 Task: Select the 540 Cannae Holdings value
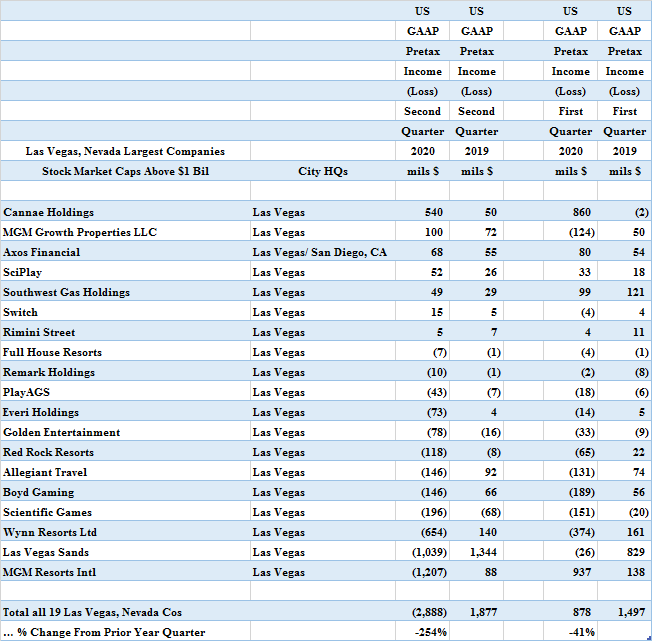pyautogui.click(x=434, y=212)
